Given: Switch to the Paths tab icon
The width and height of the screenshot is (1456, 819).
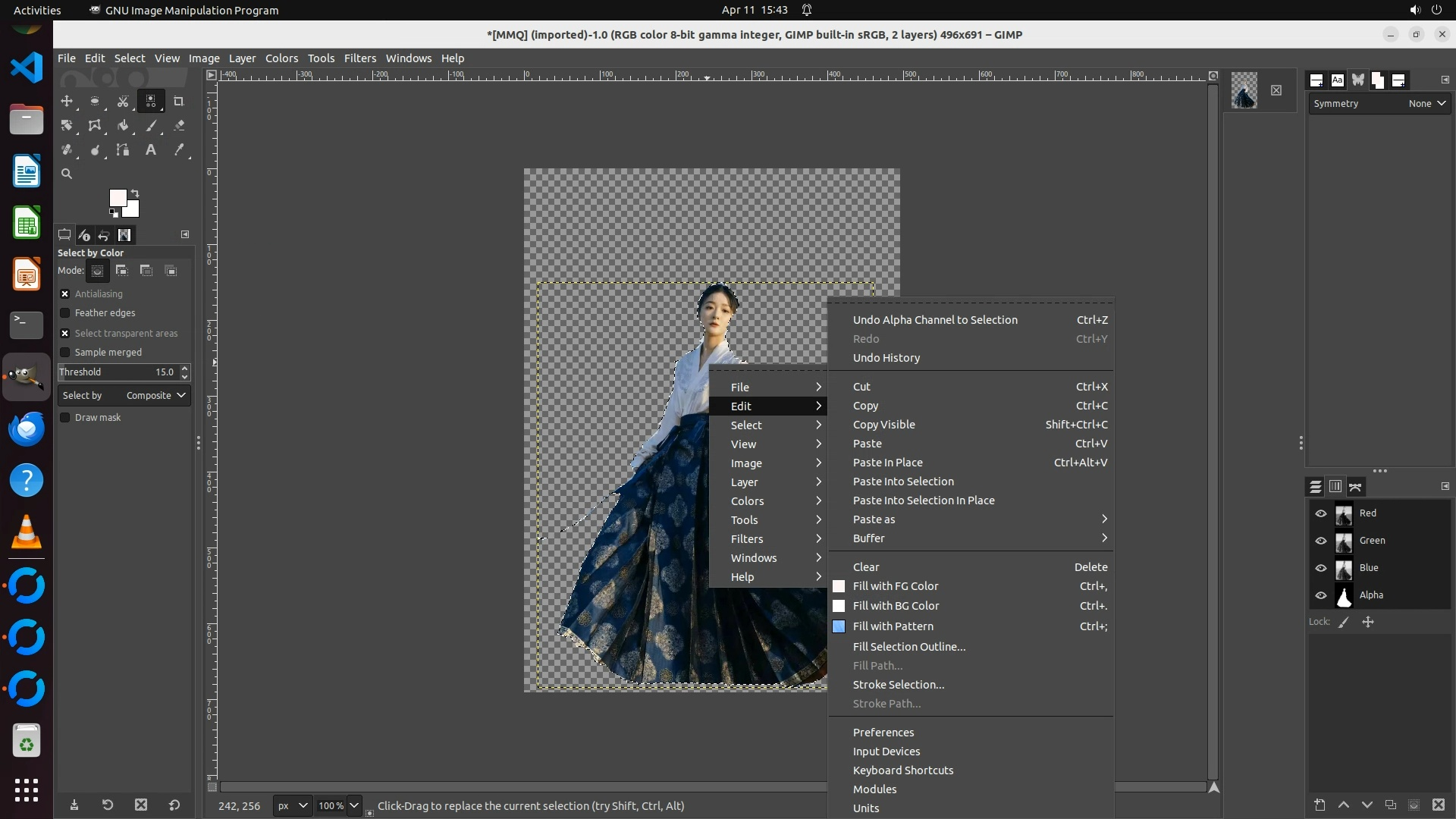Looking at the screenshot, I should tap(1355, 487).
